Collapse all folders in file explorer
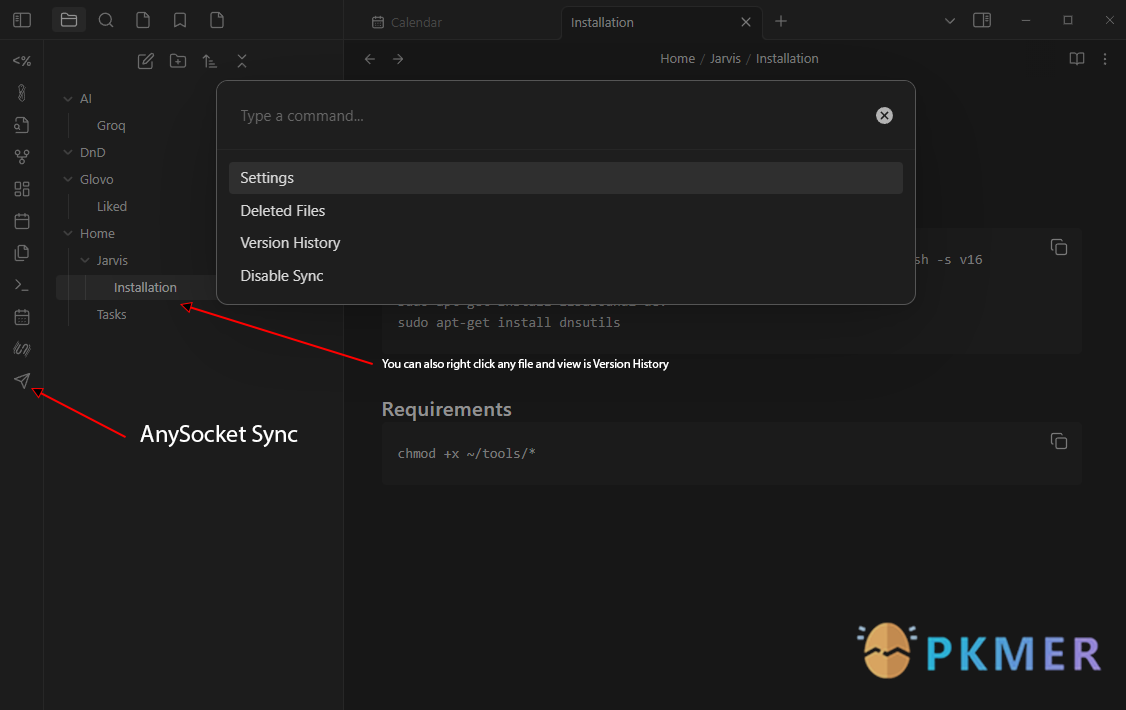The width and height of the screenshot is (1126, 710). point(242,61)
